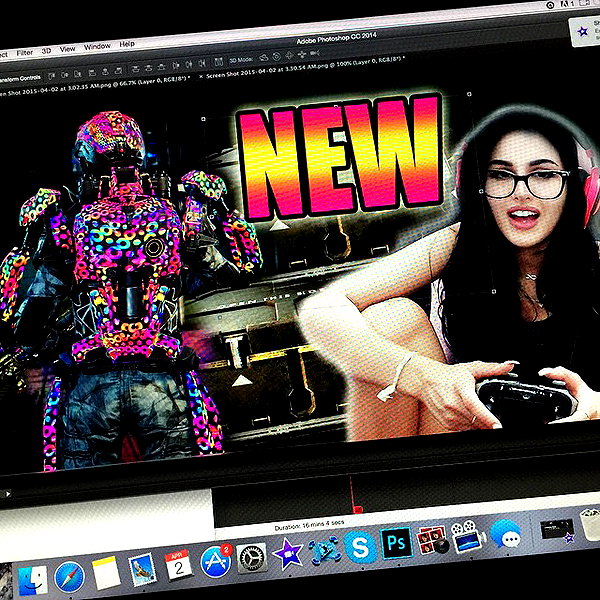Click the Distribute horizontal centers icon

click(189, 65)
